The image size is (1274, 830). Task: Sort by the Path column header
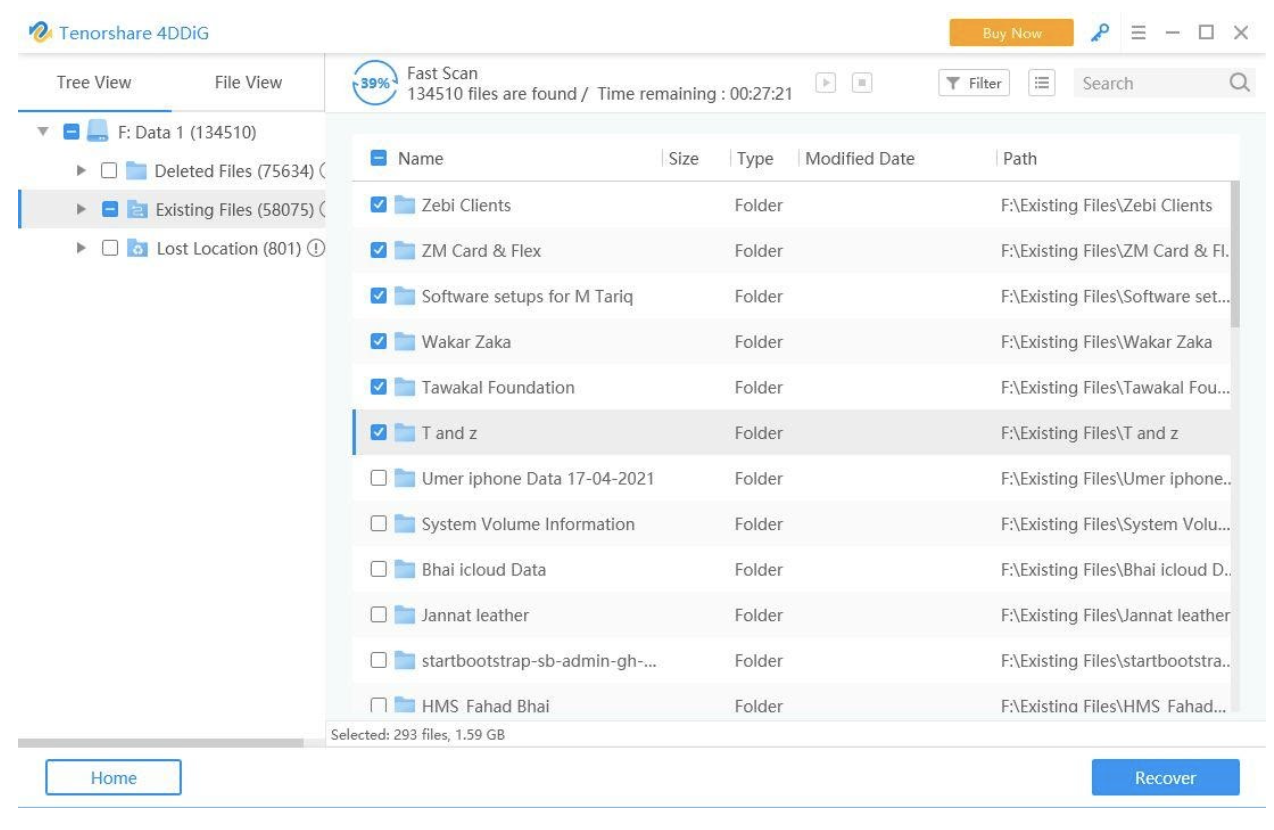1020,158
